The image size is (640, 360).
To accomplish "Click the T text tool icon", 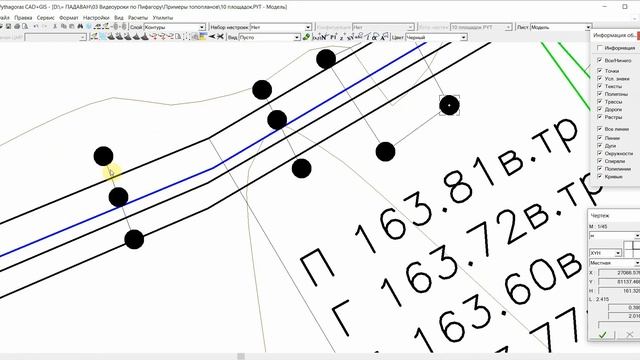I will point(368,37).
